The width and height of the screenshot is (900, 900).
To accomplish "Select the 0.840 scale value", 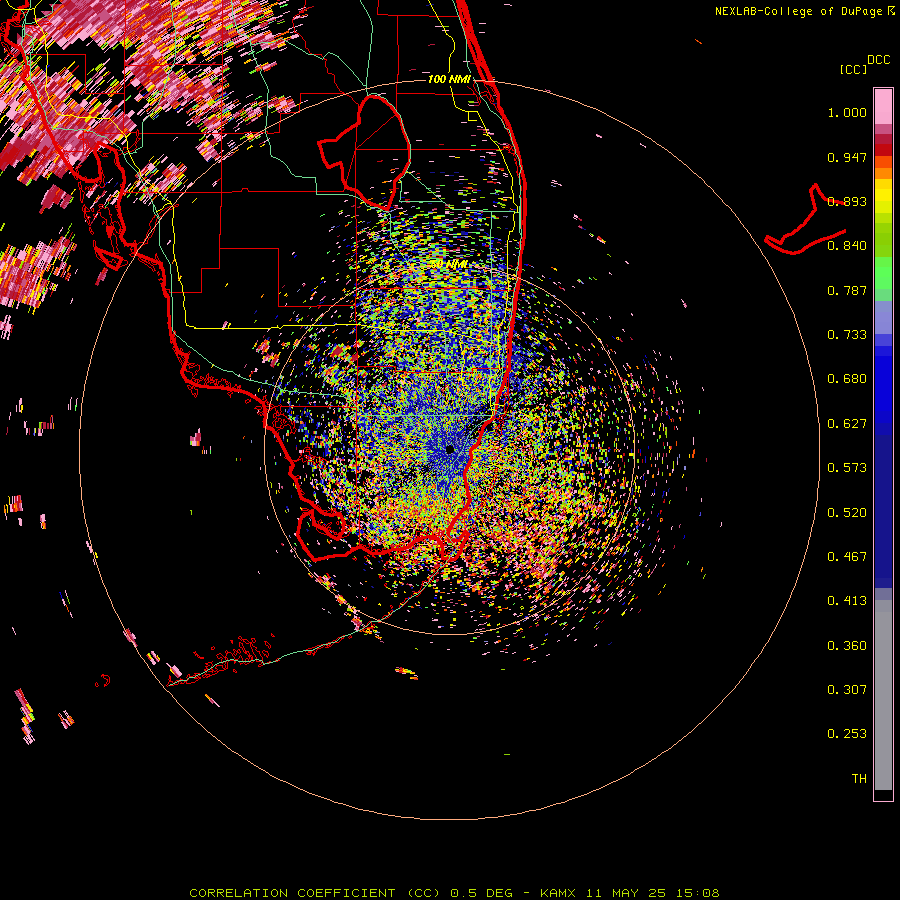I will point(847,246).
